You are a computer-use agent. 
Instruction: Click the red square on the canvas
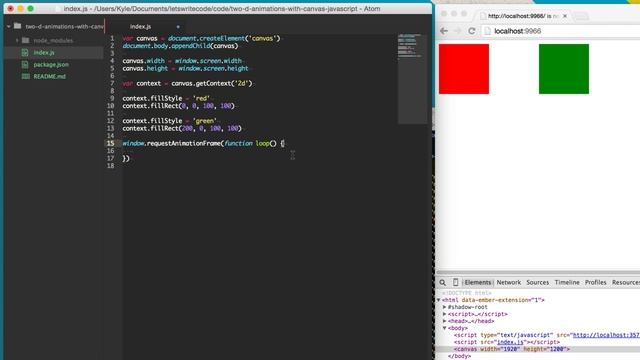coord(464,69)
